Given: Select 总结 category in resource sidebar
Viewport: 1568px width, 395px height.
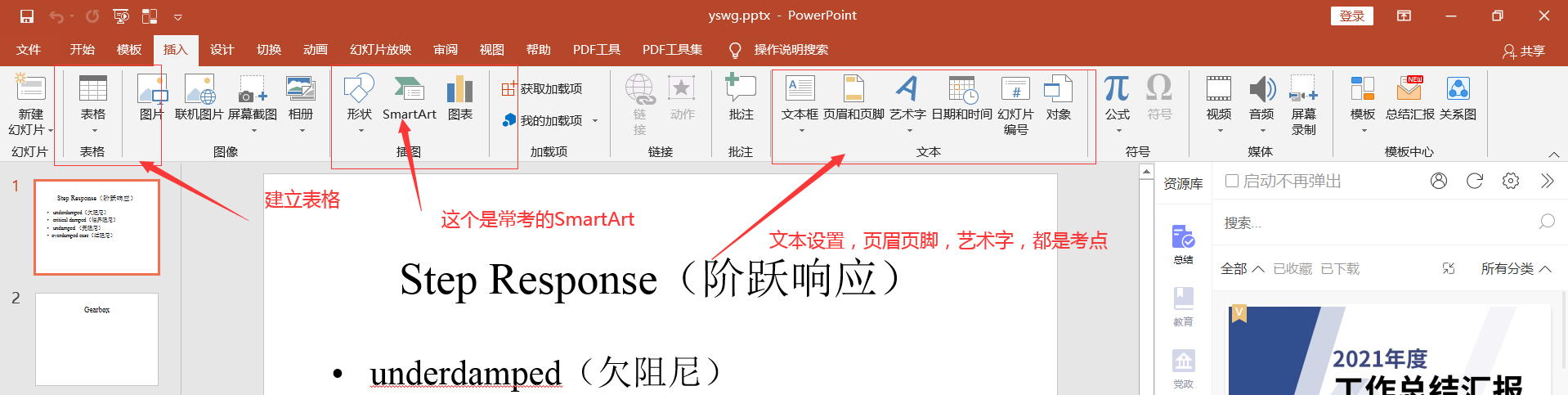Looking at the screenshot, I should pyautogui.click(x=1183, y=245).
